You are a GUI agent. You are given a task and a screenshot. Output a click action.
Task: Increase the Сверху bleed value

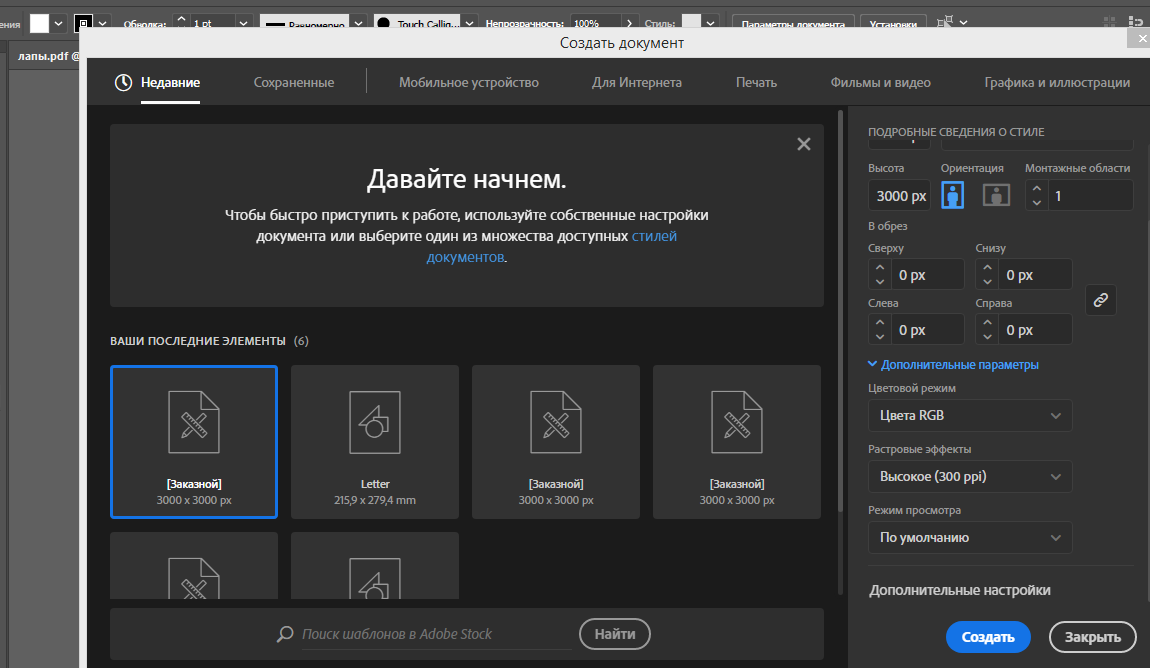[x=880, y=268]
